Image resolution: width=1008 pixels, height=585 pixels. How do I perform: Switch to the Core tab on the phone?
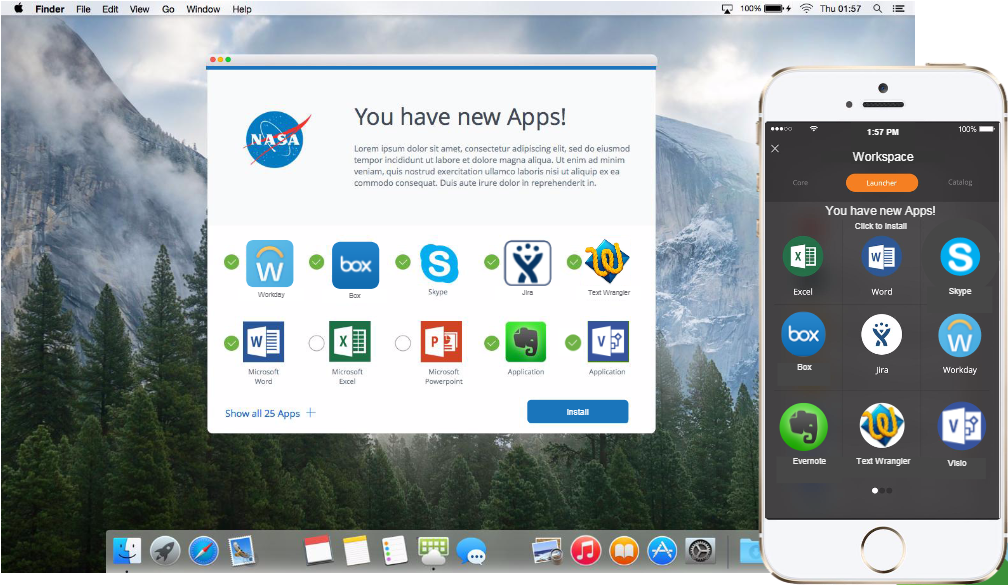[800, 183]
